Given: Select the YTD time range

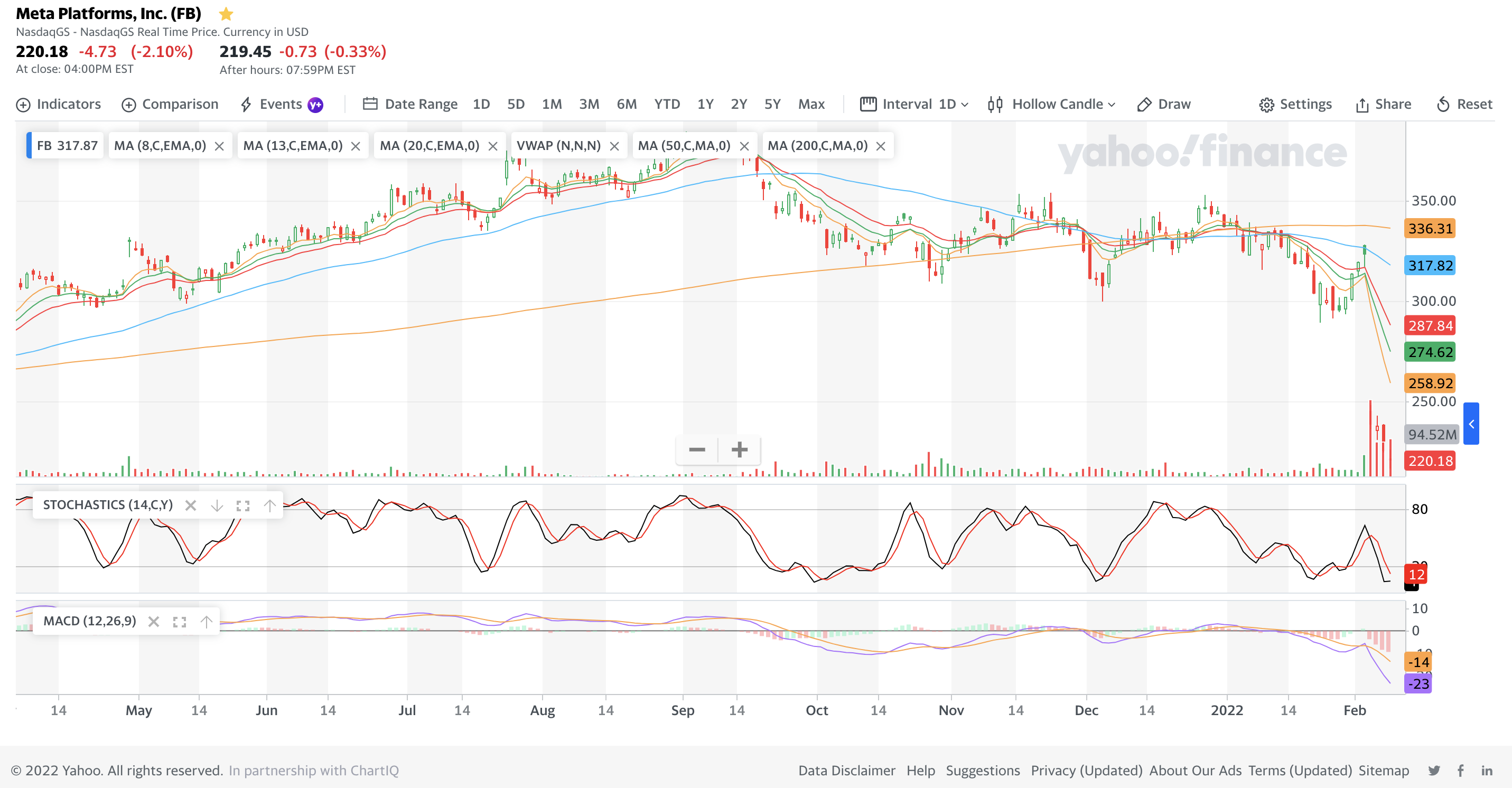Looking at the screenshot, I should tap(667, 105).
